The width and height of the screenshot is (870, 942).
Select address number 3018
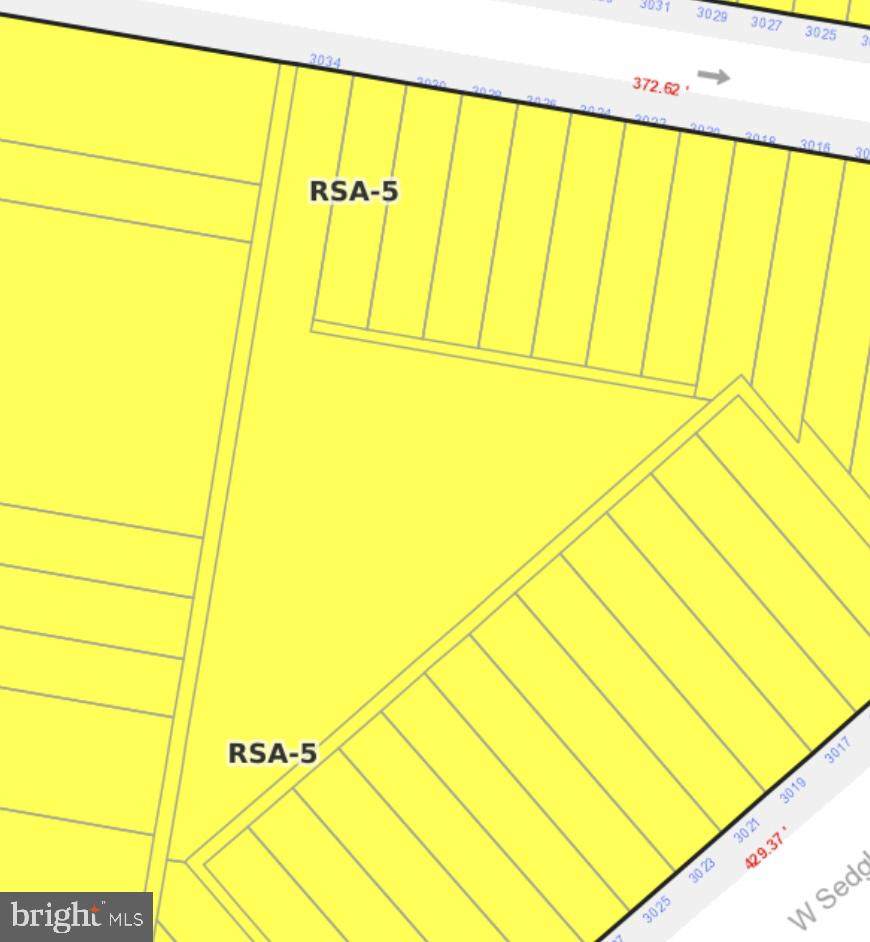pos(760,139)
